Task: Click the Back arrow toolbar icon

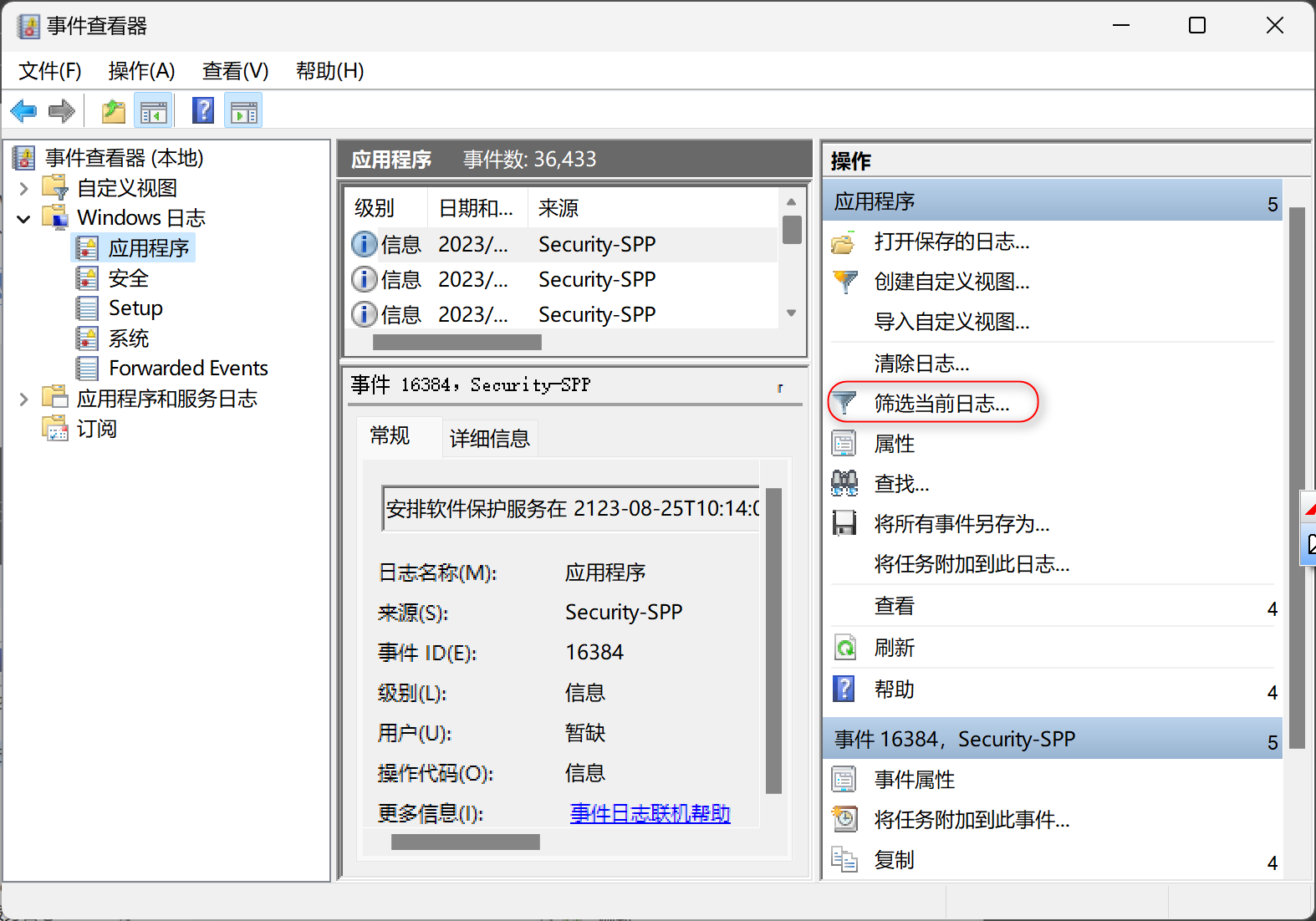Action: 23,110
